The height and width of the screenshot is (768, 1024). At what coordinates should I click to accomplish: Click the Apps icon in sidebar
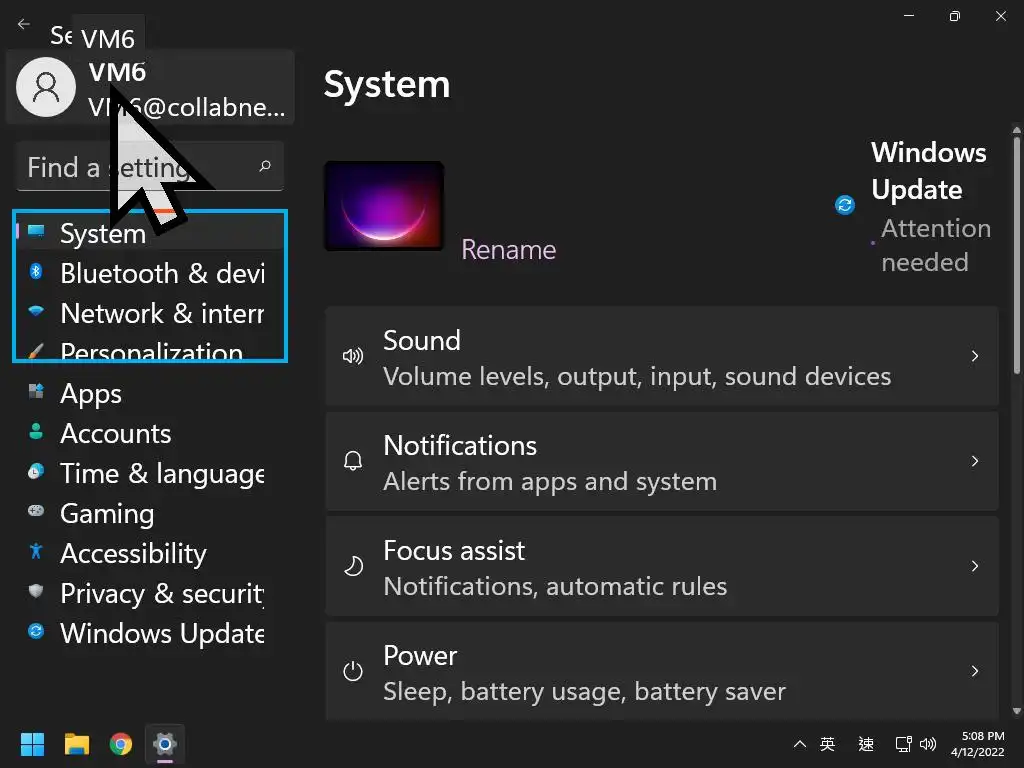click(36, 391)
